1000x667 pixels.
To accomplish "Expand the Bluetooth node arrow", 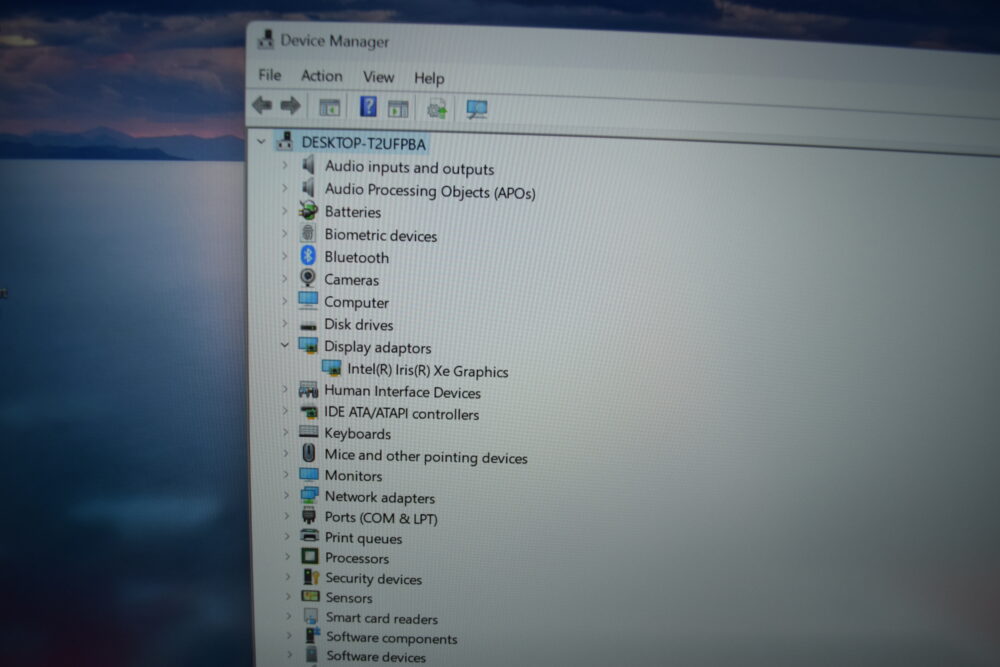I will pyautogui.click(x=284, y=256).
